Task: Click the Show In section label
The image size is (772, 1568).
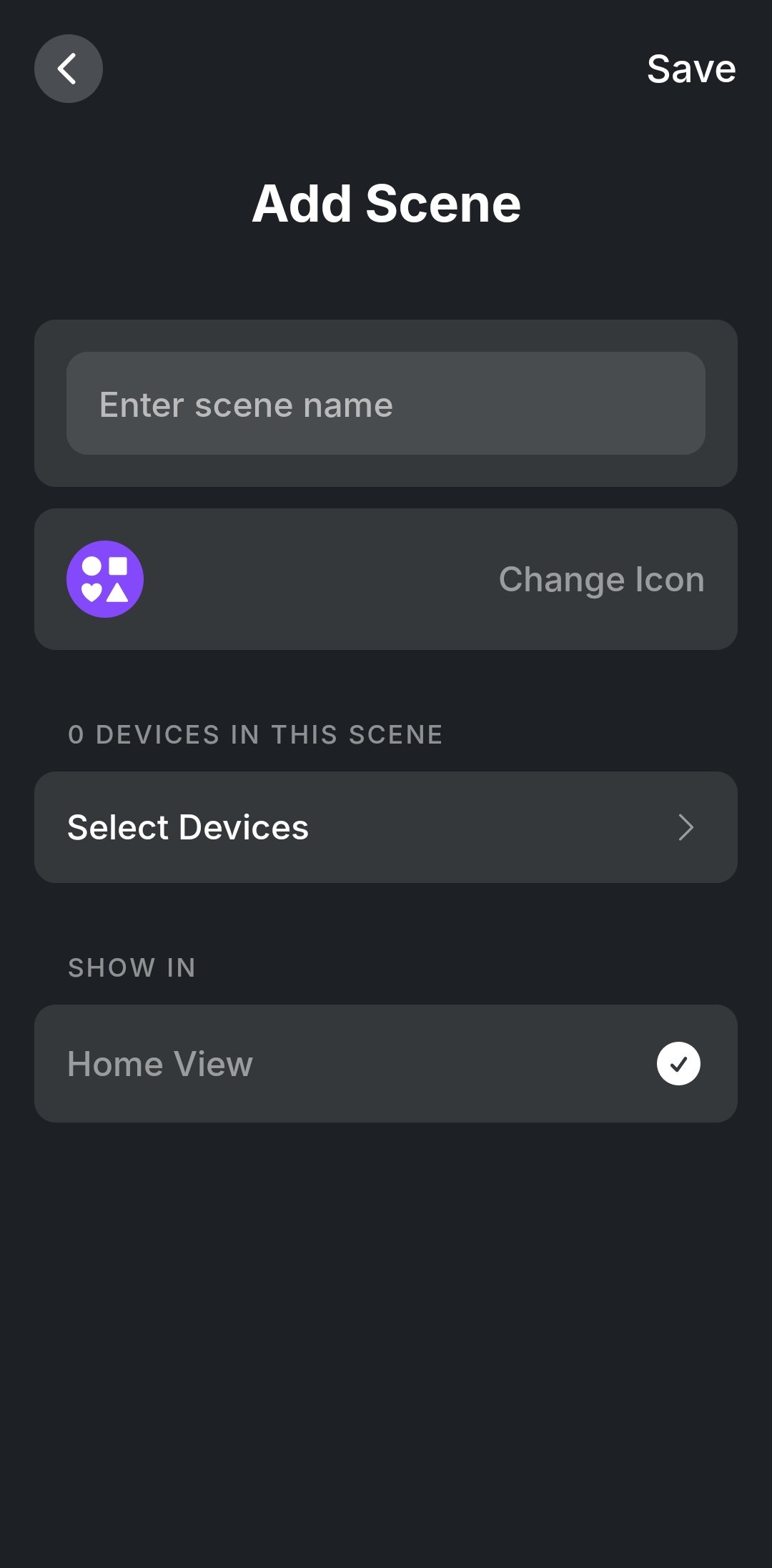Action: 132,967
